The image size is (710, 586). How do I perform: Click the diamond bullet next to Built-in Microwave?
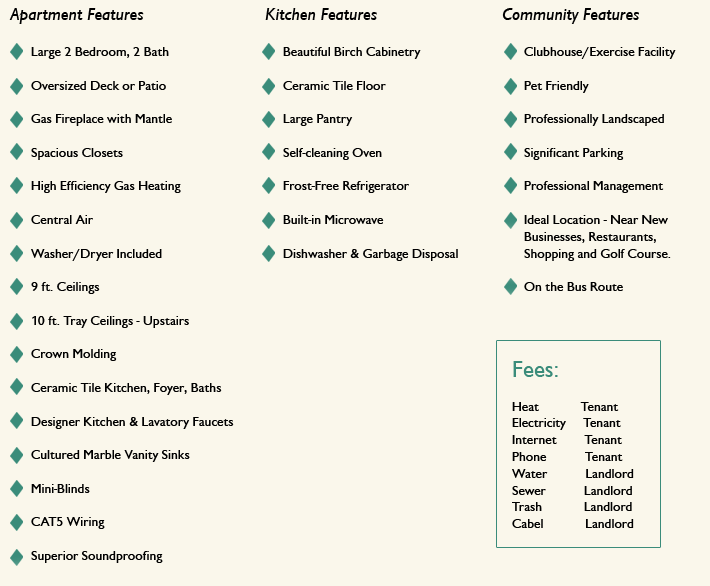269,220
